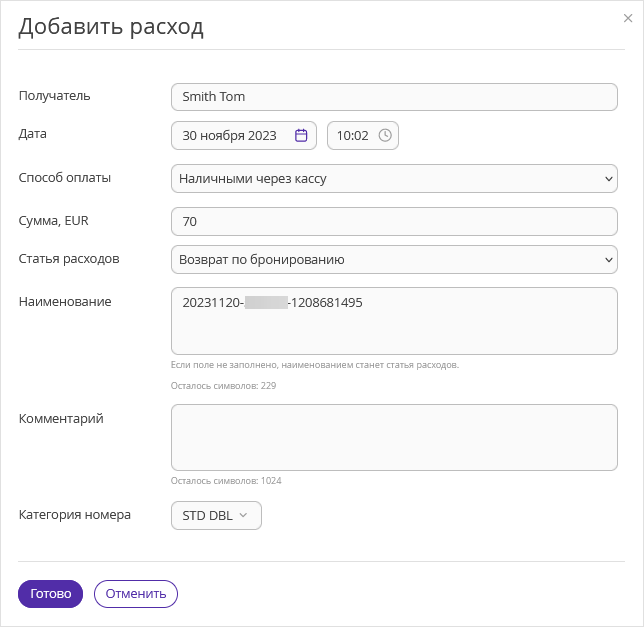This screenshot has width=644, height=627.
Task: Click the Добавить расход dialog title
Action: (111, 27)
